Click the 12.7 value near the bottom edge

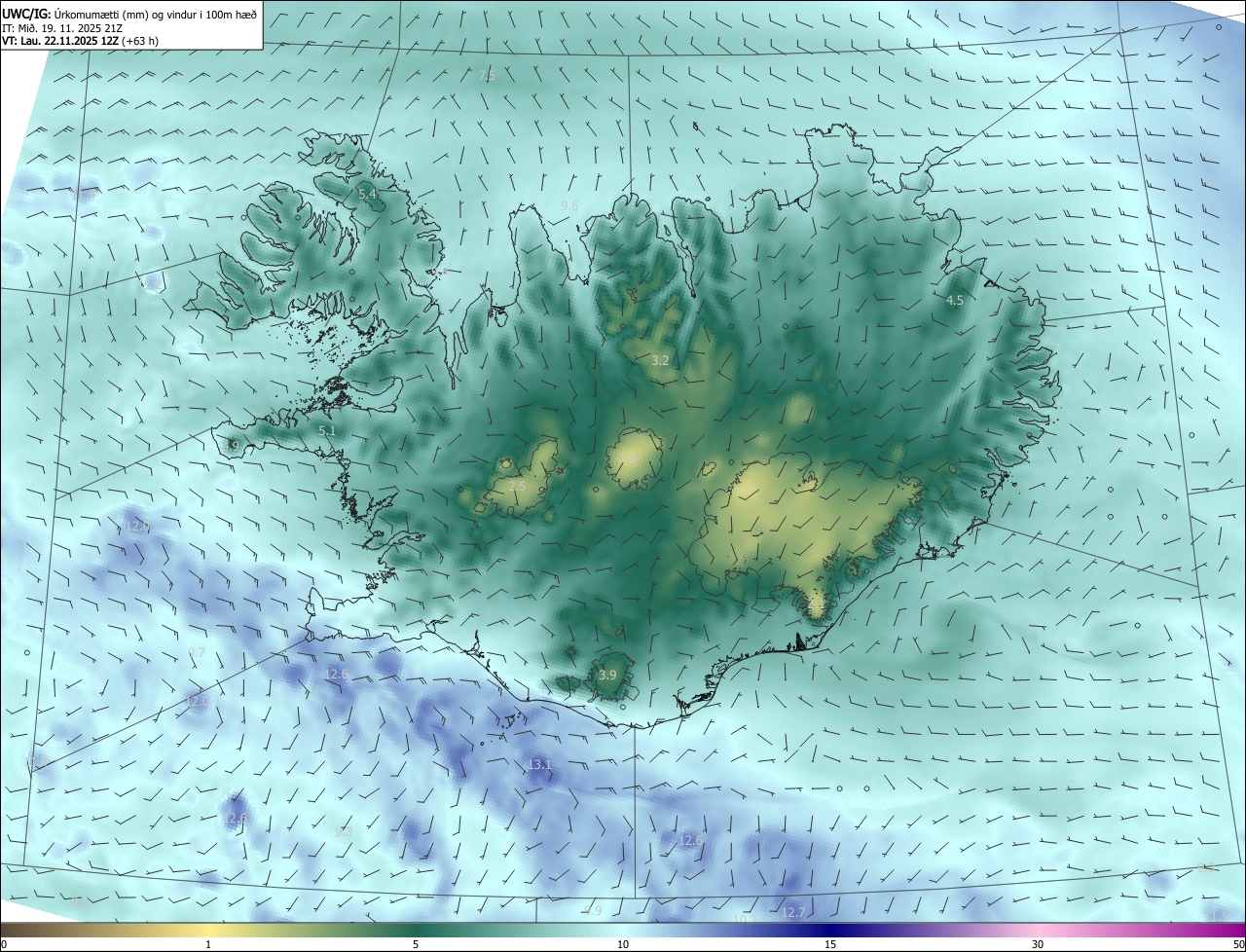point(793,912)
